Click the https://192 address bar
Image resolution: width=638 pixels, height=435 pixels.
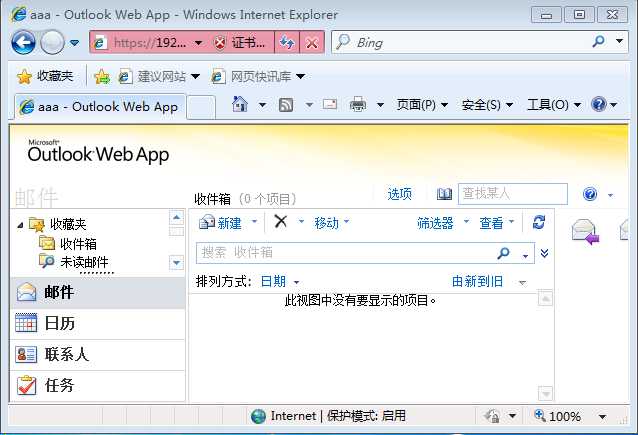point(149,42)
